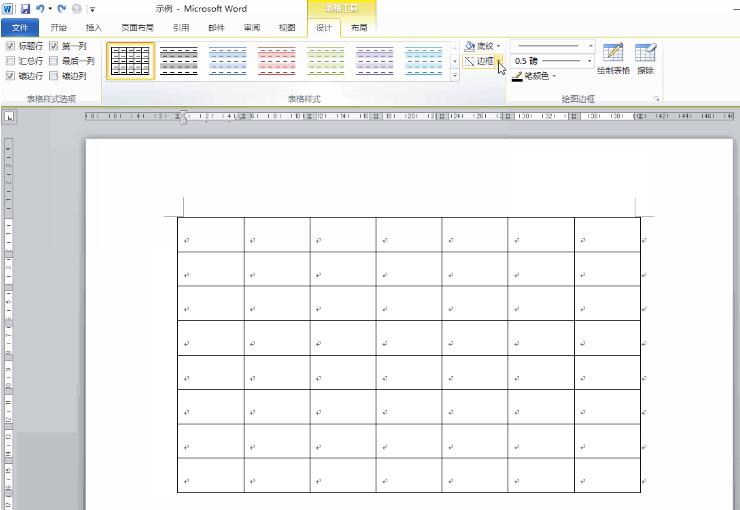Go to next row of table styles gallery
The image size is (740, 510).
coord(455,61)
